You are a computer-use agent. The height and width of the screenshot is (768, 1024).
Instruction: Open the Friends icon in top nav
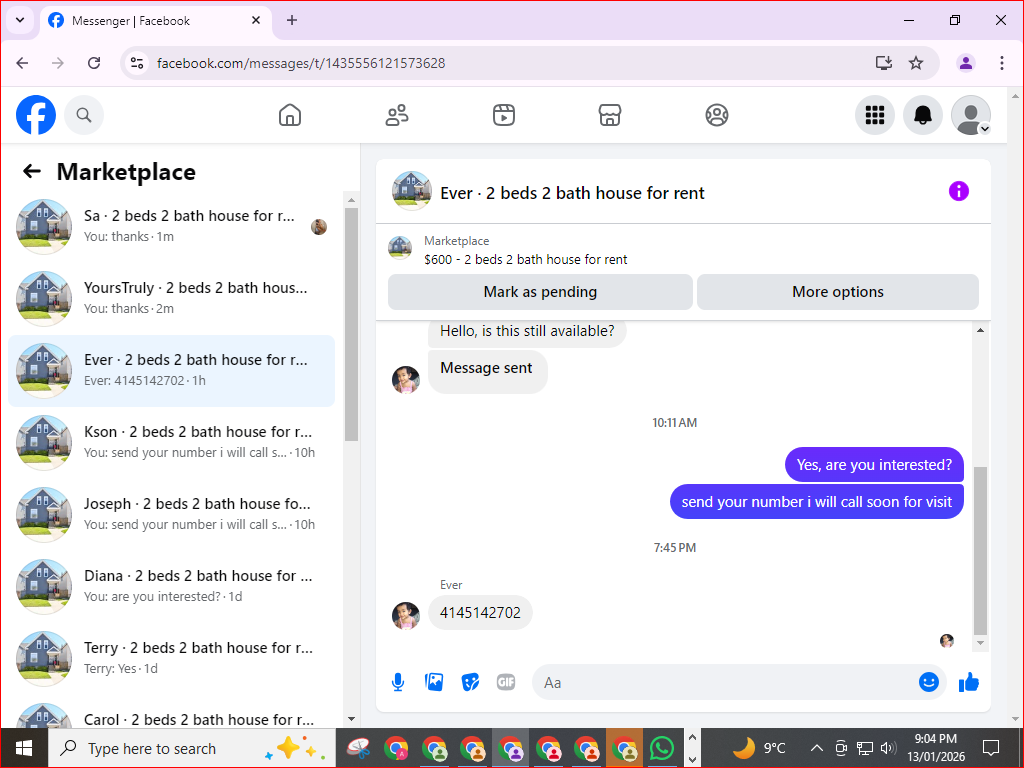396,115
